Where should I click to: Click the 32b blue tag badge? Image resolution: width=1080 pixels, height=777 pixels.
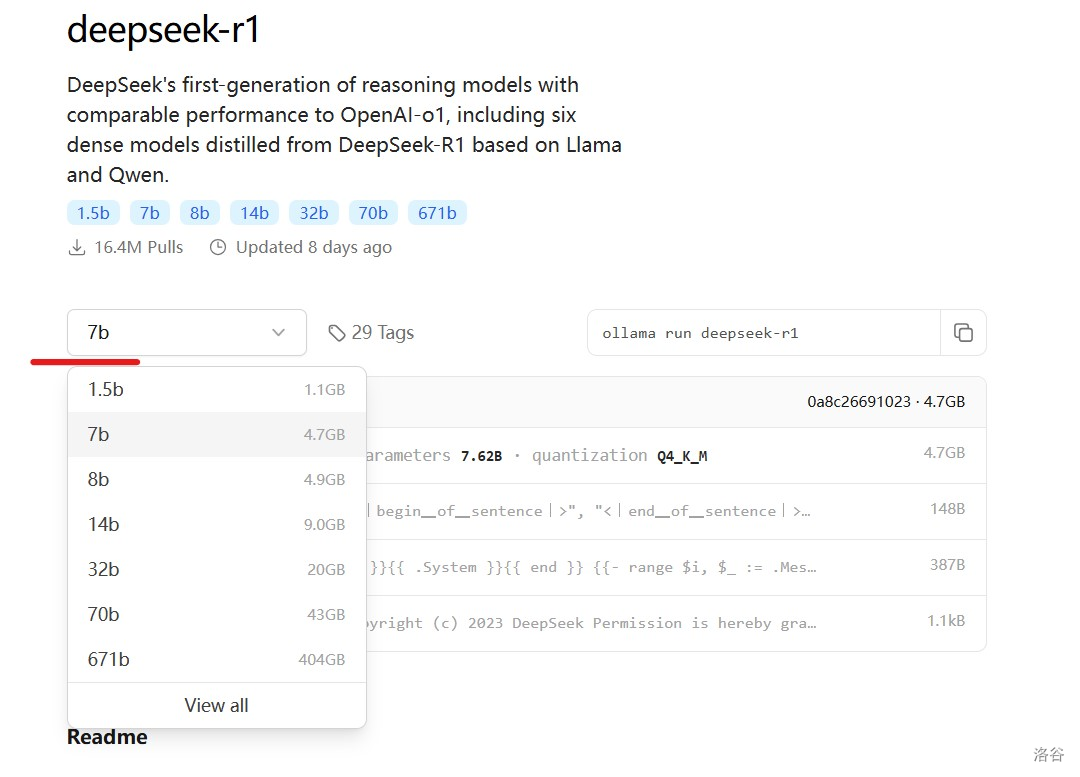(314, 213)
